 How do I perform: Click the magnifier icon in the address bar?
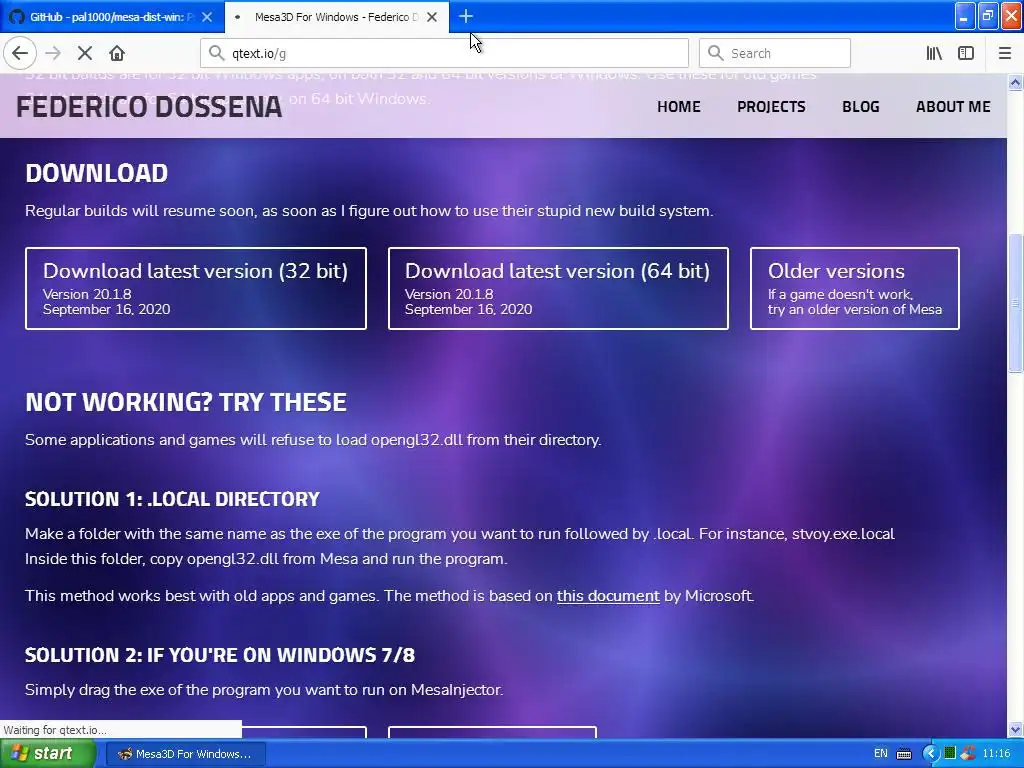point(216,53)
